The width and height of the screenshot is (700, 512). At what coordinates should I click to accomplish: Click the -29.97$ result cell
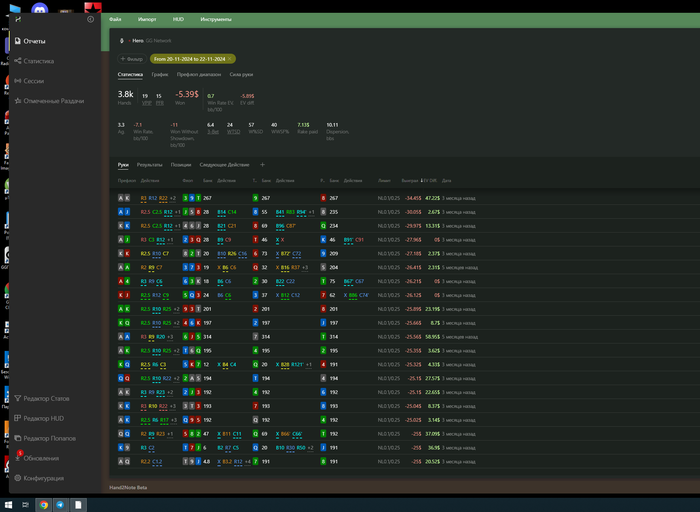(413, 226)
